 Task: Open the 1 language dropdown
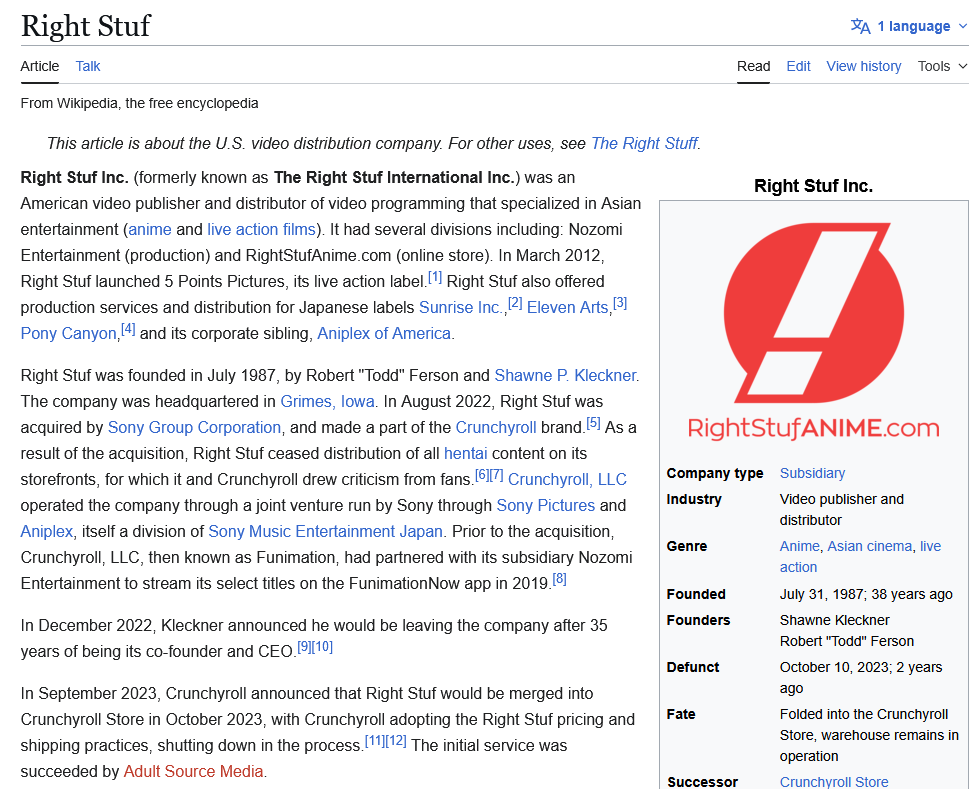(913, 26)
